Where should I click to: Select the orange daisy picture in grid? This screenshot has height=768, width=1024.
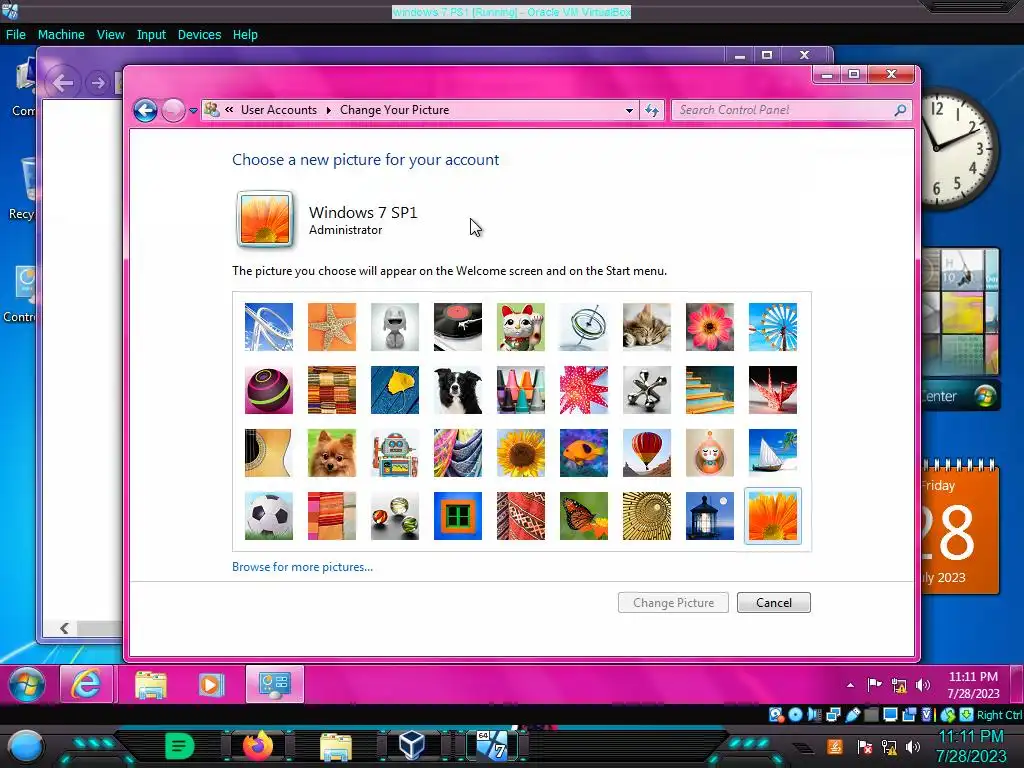tap(773, 516)
